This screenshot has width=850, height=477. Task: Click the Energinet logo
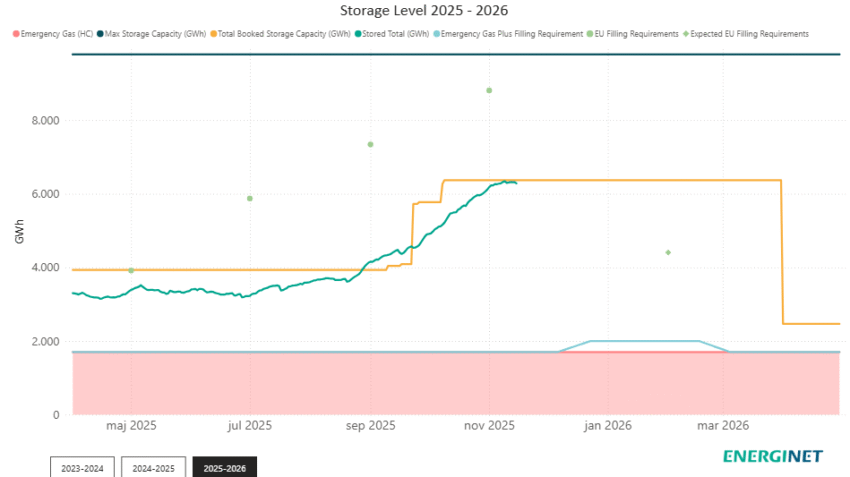pos(773,456)
